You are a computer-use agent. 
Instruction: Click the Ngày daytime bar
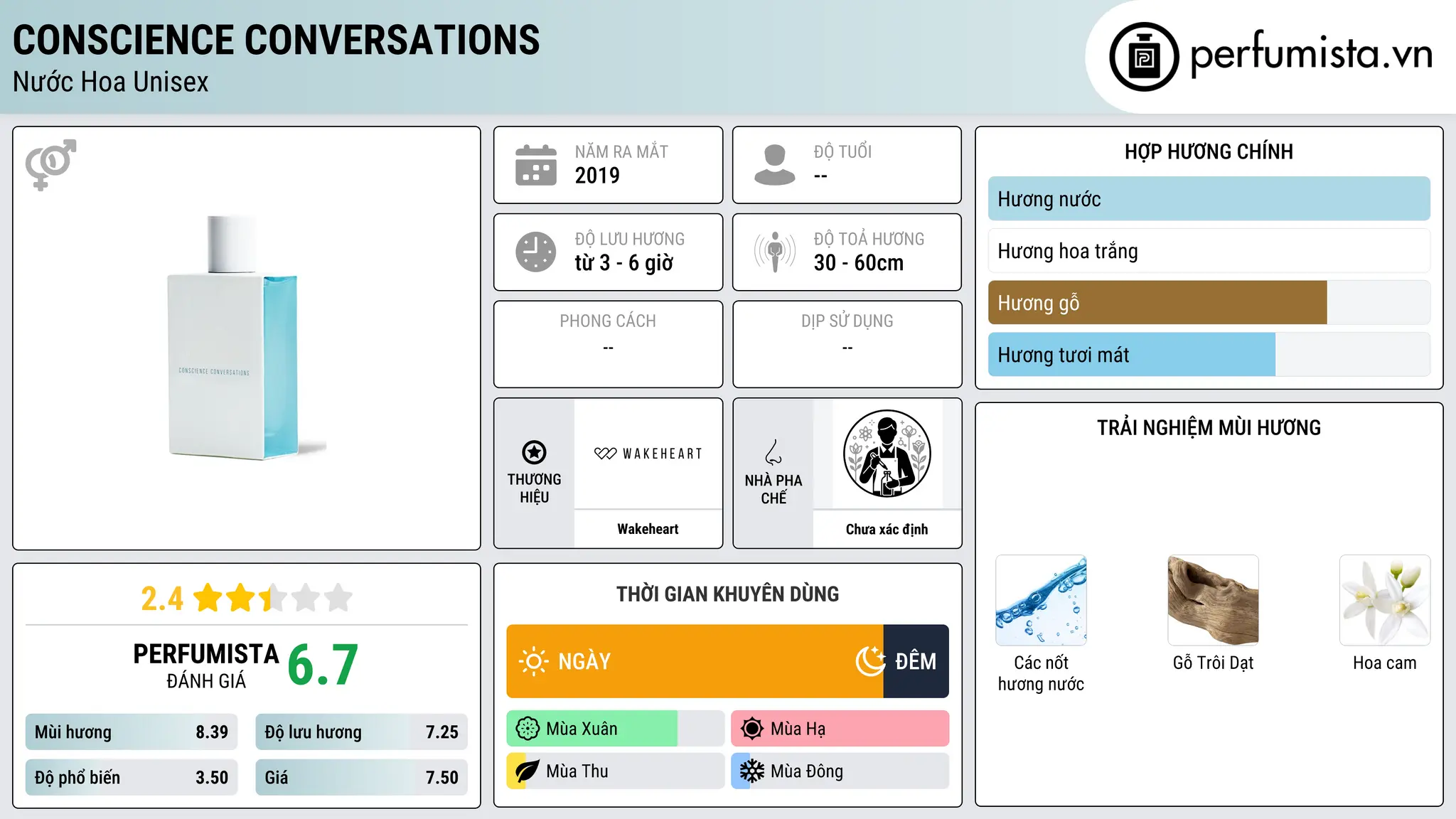pyautogui.click(x=695, y=661)
